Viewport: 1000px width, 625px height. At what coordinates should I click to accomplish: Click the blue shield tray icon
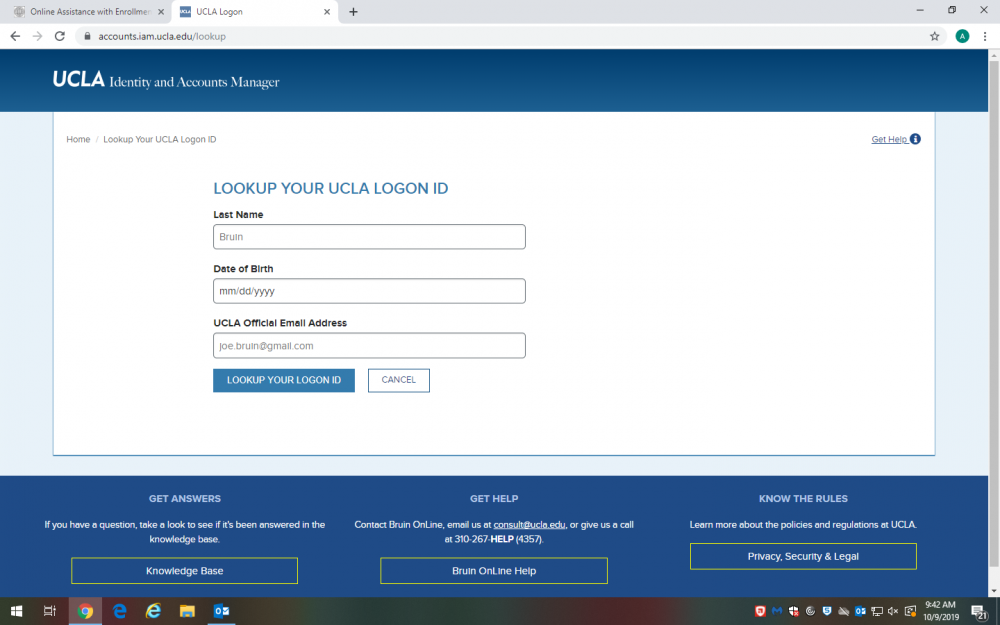827,611
